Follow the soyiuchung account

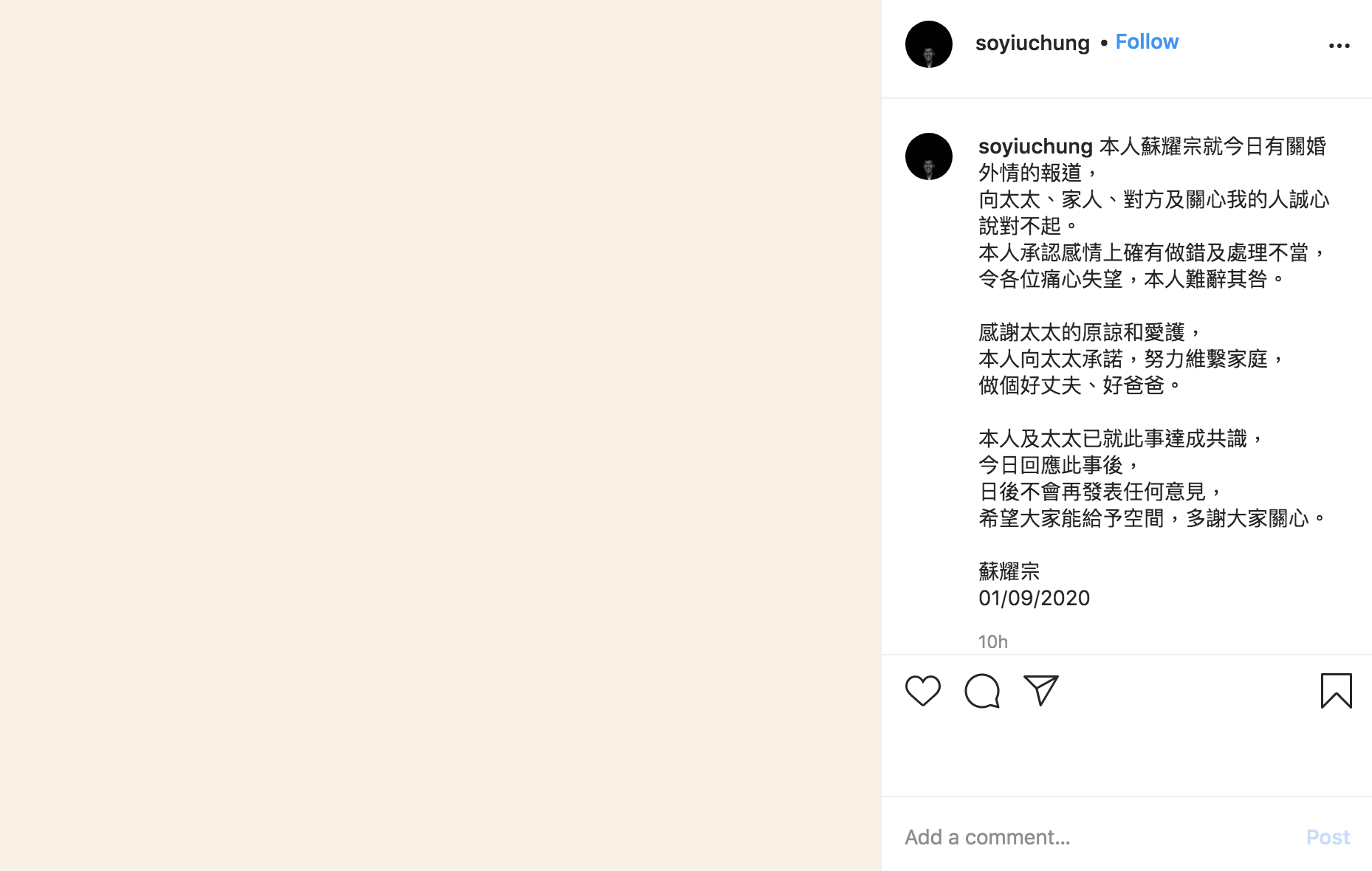[1147, 42]
